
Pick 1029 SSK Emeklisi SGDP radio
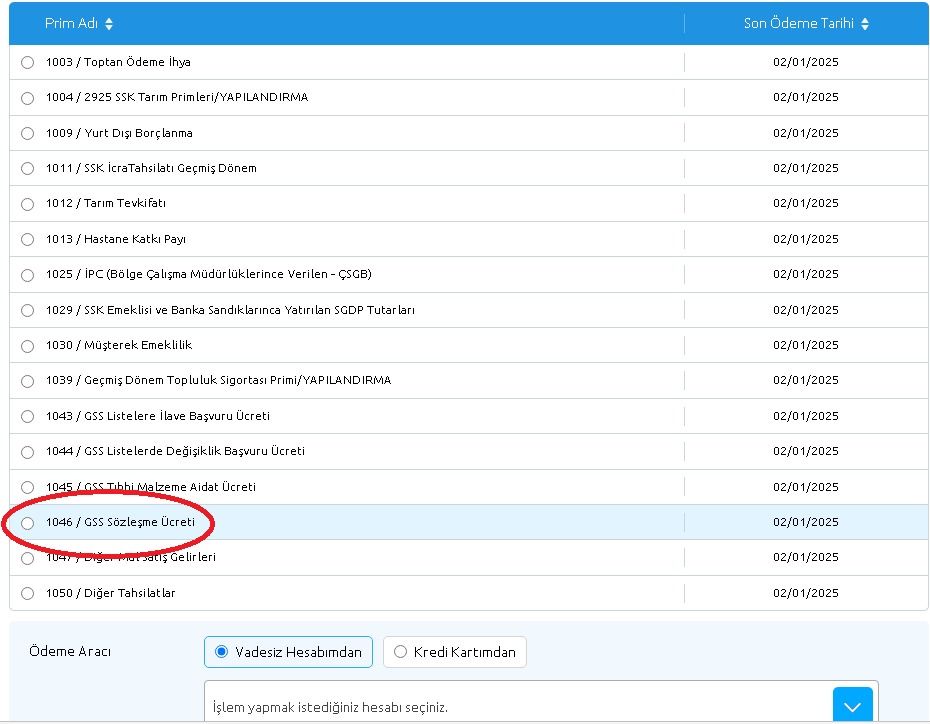[28, 311]
